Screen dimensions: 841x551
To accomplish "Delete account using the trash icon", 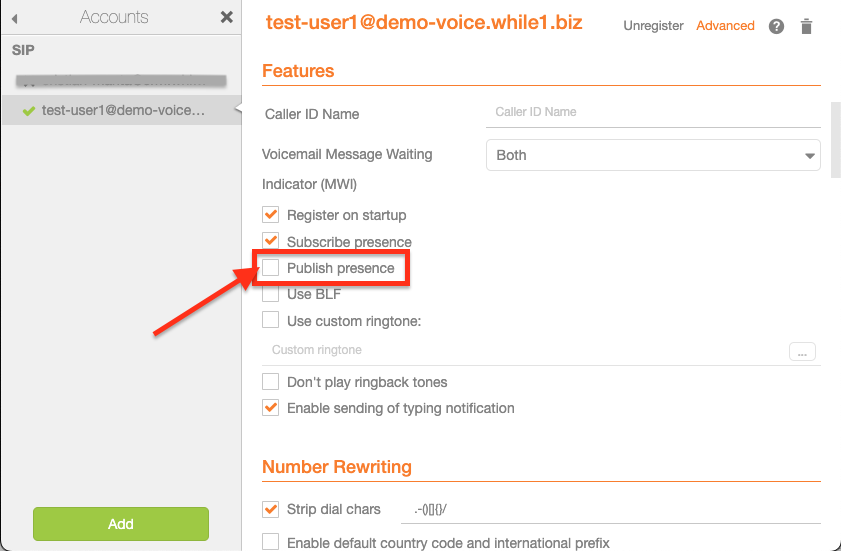I will (x=807, y=27).
